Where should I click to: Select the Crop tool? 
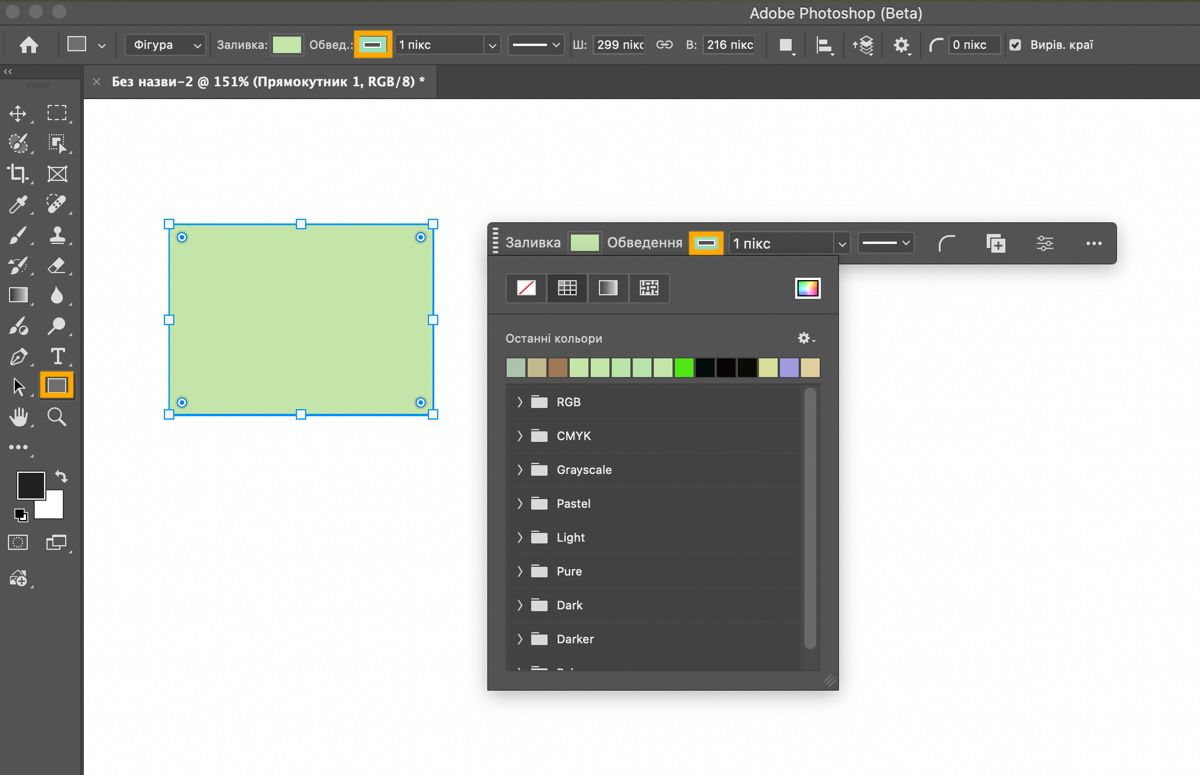coord(18,174)
